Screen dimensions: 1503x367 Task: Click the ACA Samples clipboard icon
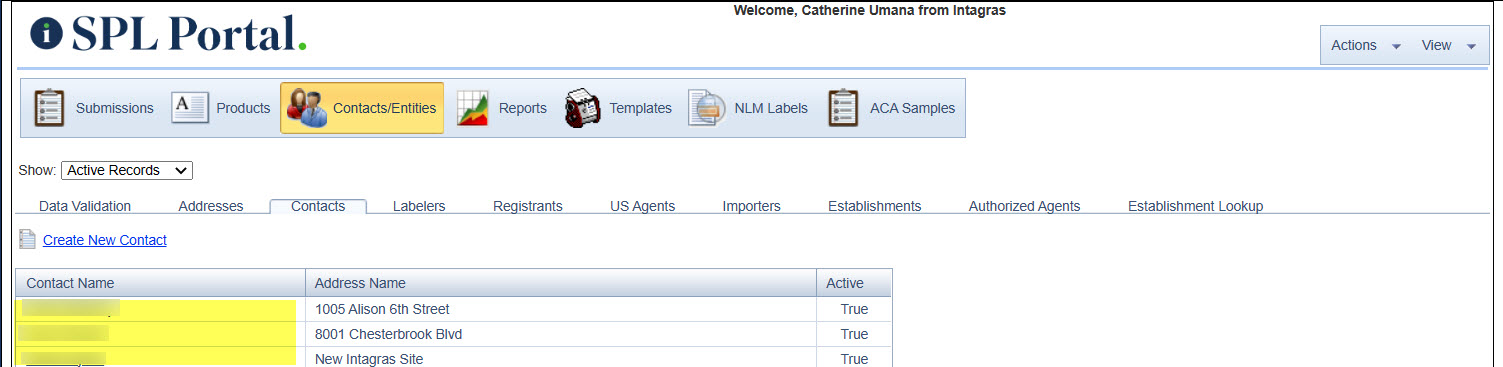pyautogui.click(x=844, y=108)
